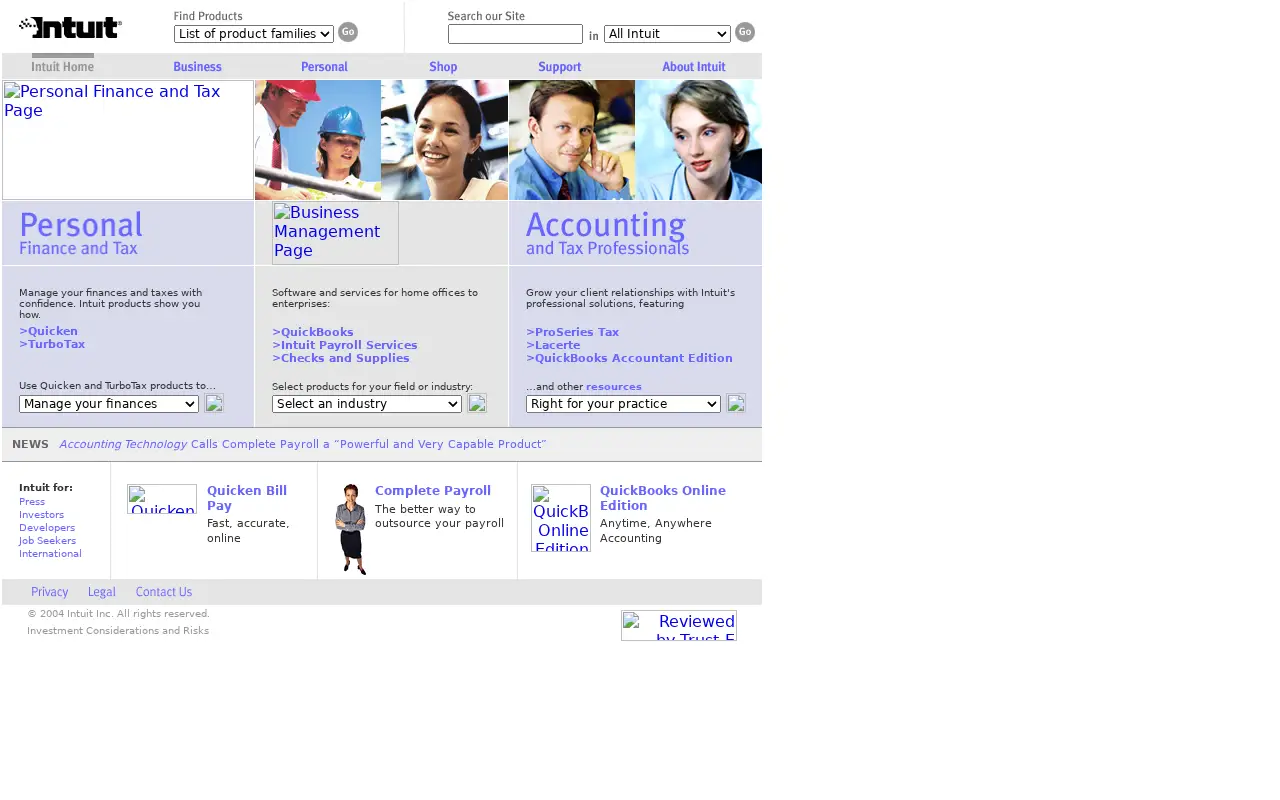The width and height of the screenshot is (1280, 800).
Task: Click the Privacy footer link
Action: [x=49, y=592]
